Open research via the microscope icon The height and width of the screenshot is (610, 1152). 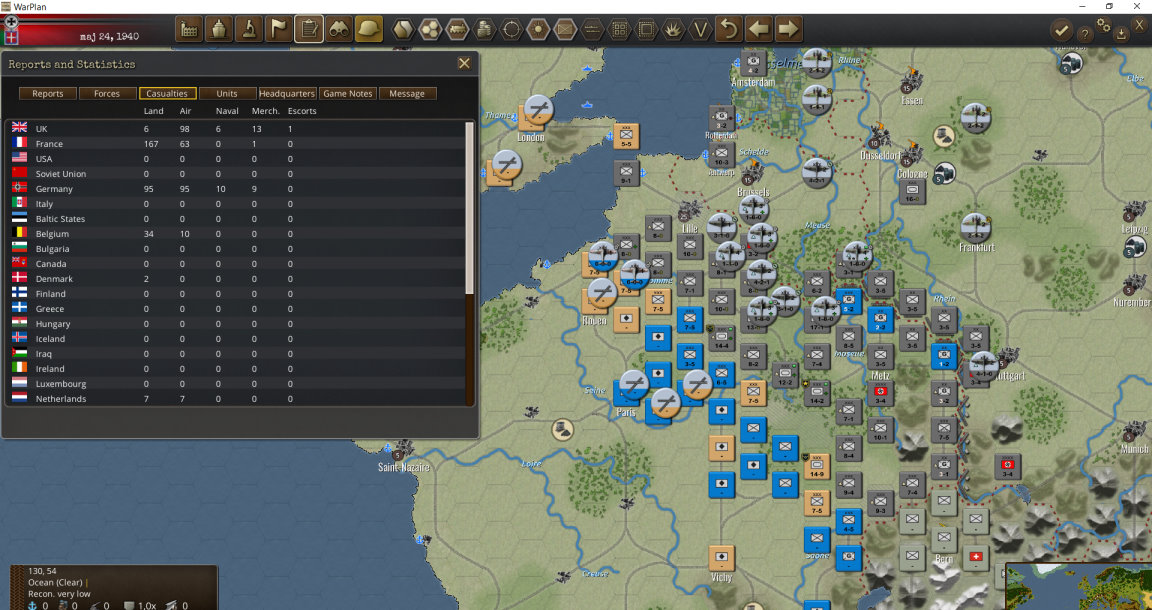click(249, 29)
